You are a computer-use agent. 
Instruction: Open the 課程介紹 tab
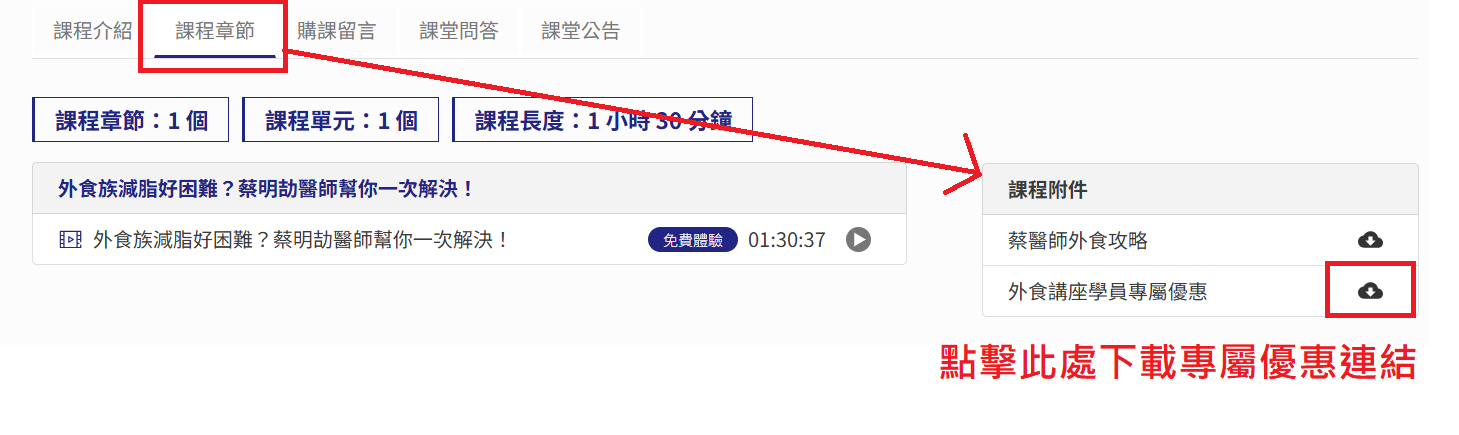(93, 31)
